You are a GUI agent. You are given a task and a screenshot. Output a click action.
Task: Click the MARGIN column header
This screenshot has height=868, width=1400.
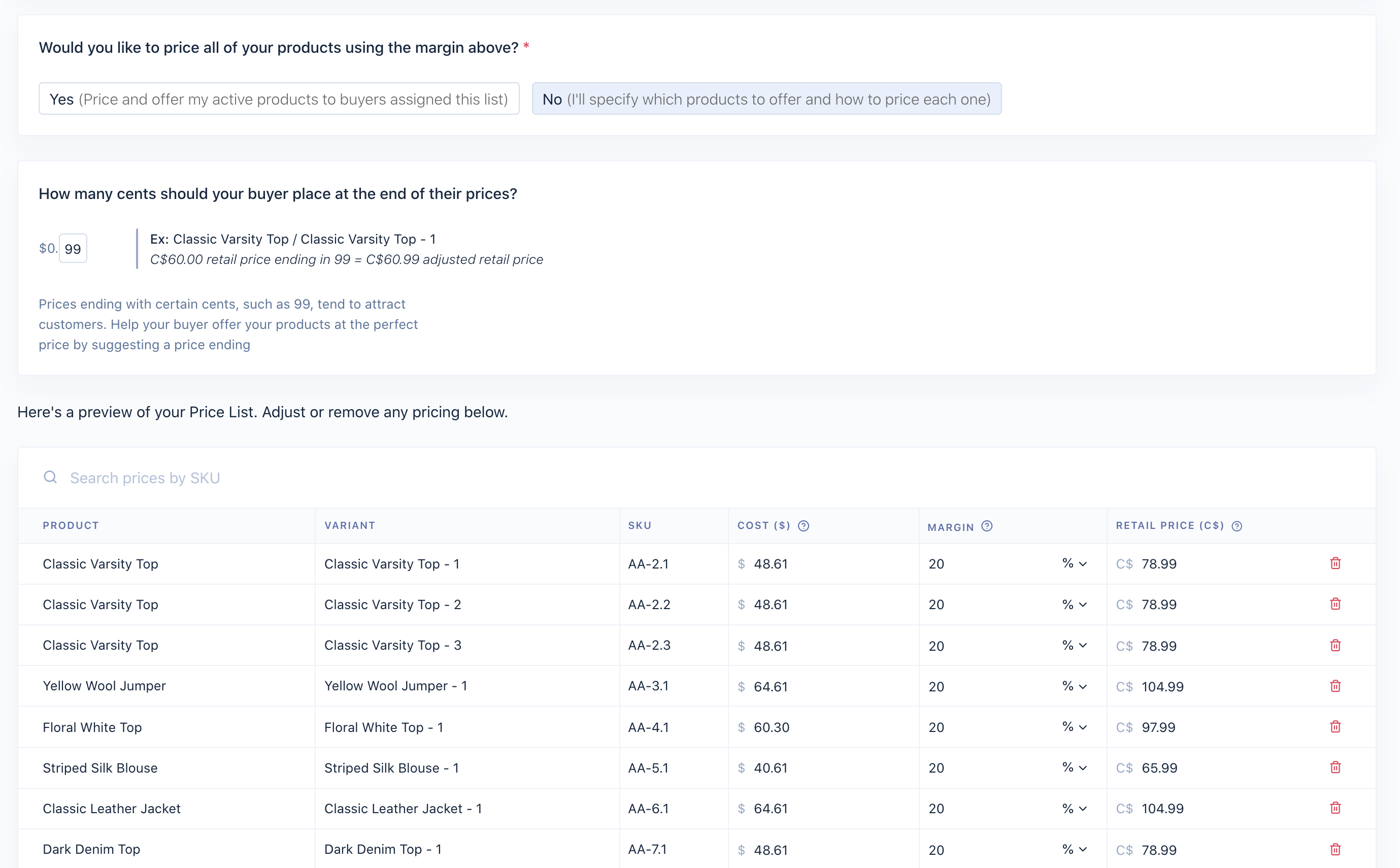(951, 527)
